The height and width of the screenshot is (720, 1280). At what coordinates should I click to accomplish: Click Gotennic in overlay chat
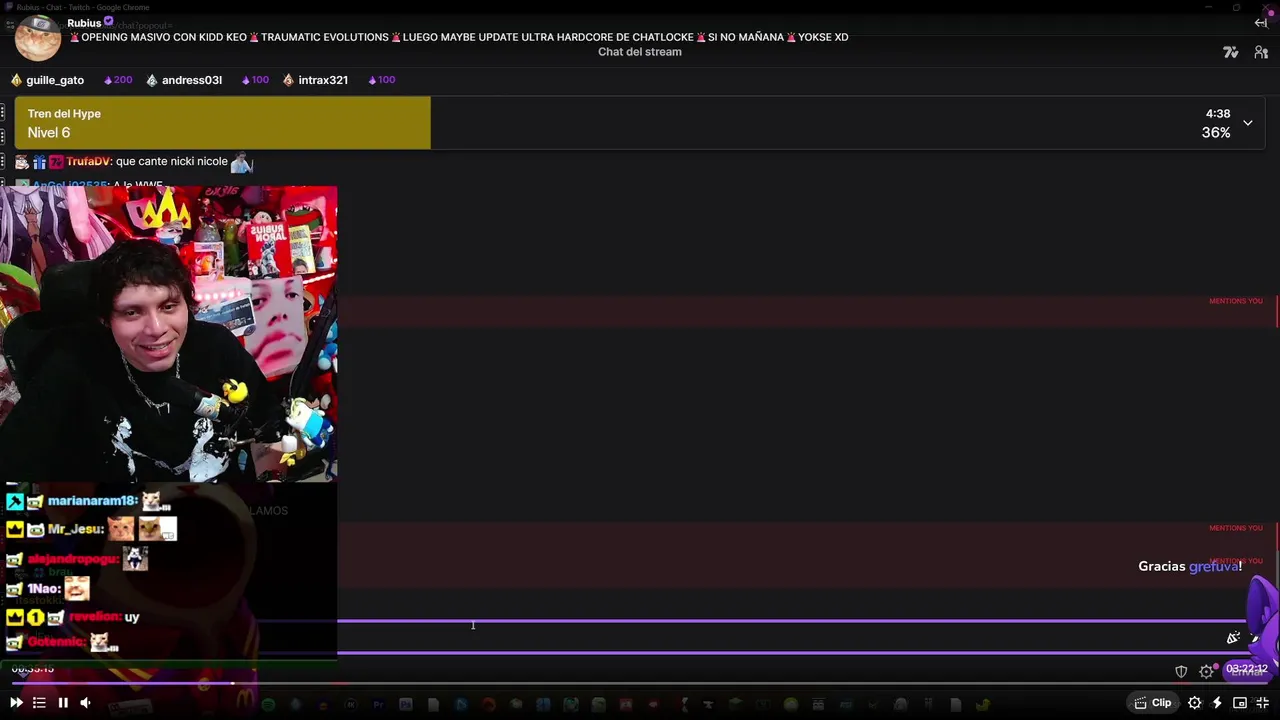[x=56, y=642]
